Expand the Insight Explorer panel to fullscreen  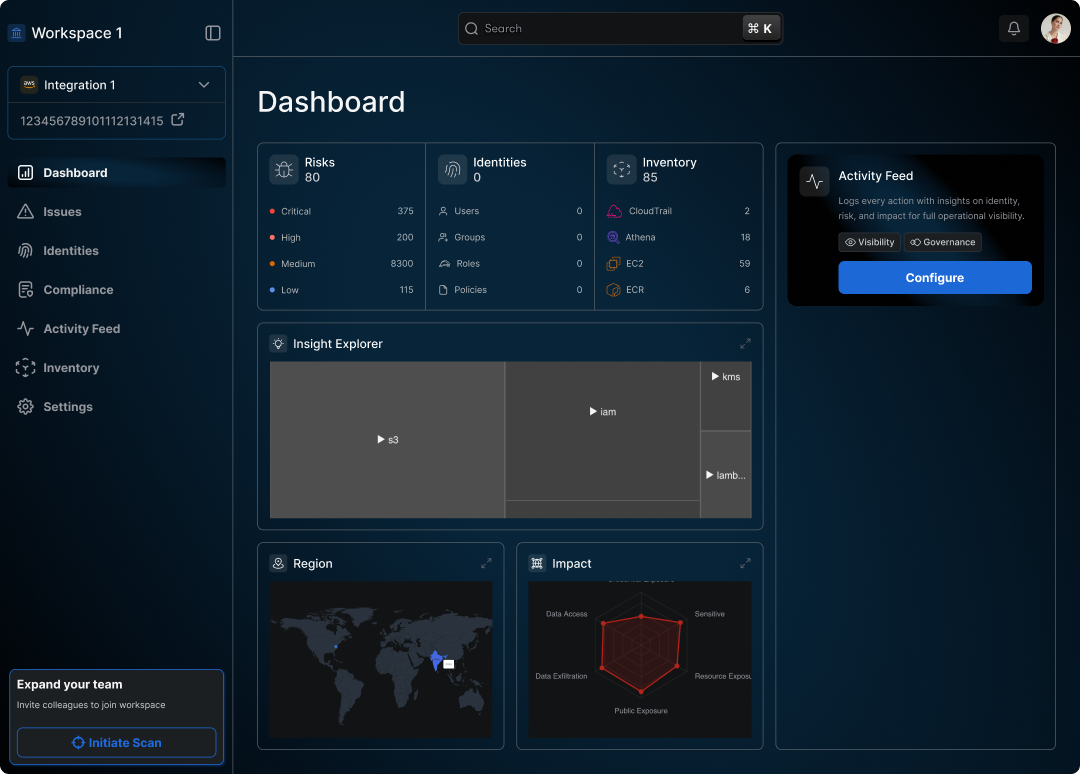(x=745, y=343)
